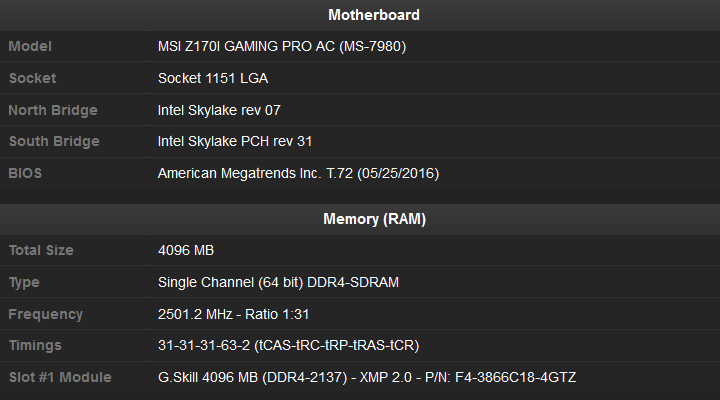Select the MSI Z170I GAMING PRO AC value
720x400 pixels.
click(x=281, y=46)
